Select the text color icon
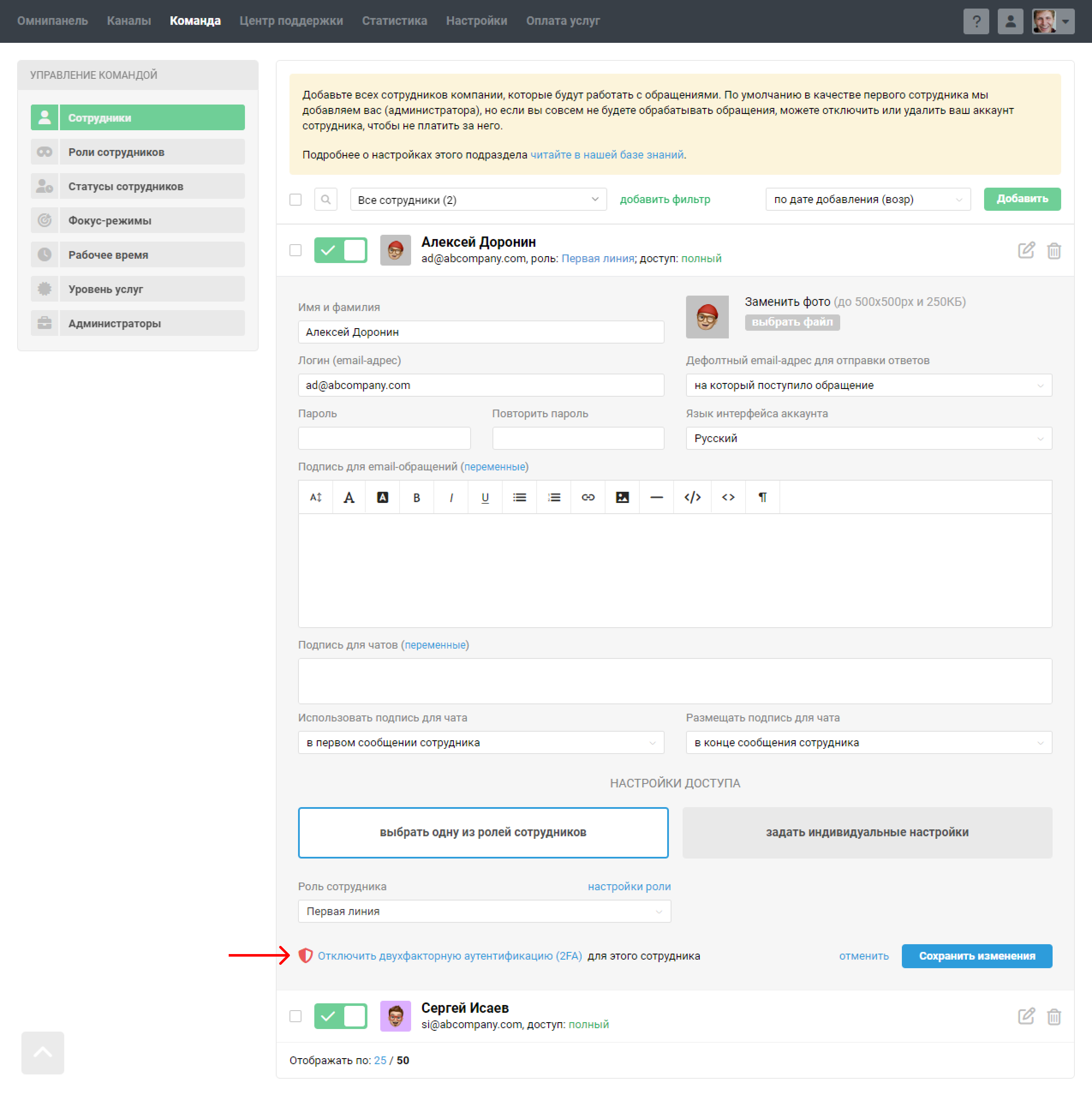1092x1095 pixels. coord(349,497)
